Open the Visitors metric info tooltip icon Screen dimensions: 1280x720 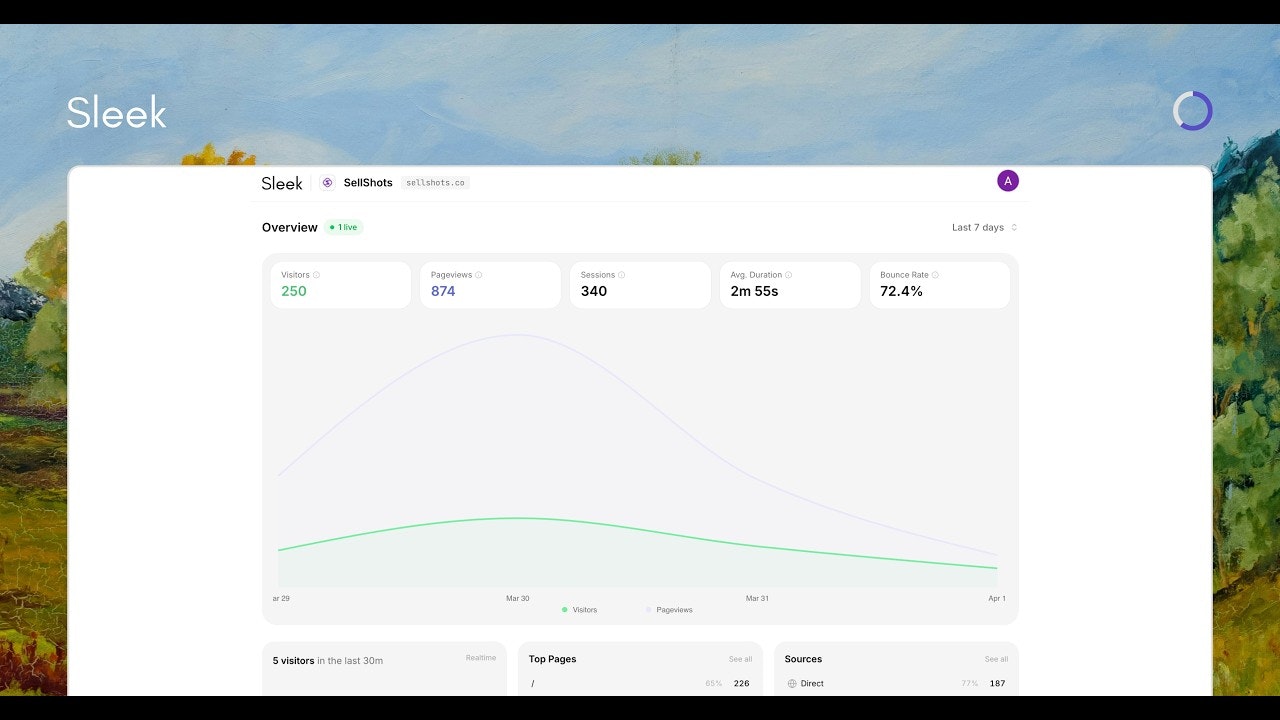click(318, 274)
